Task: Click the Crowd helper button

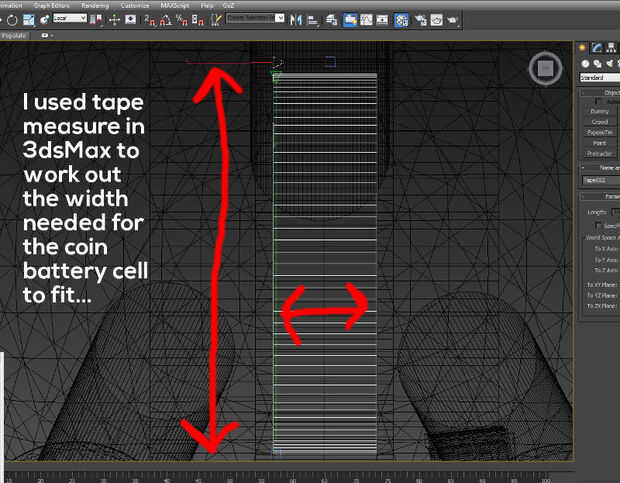Action: pyautogui.click(x=599, y=122)
